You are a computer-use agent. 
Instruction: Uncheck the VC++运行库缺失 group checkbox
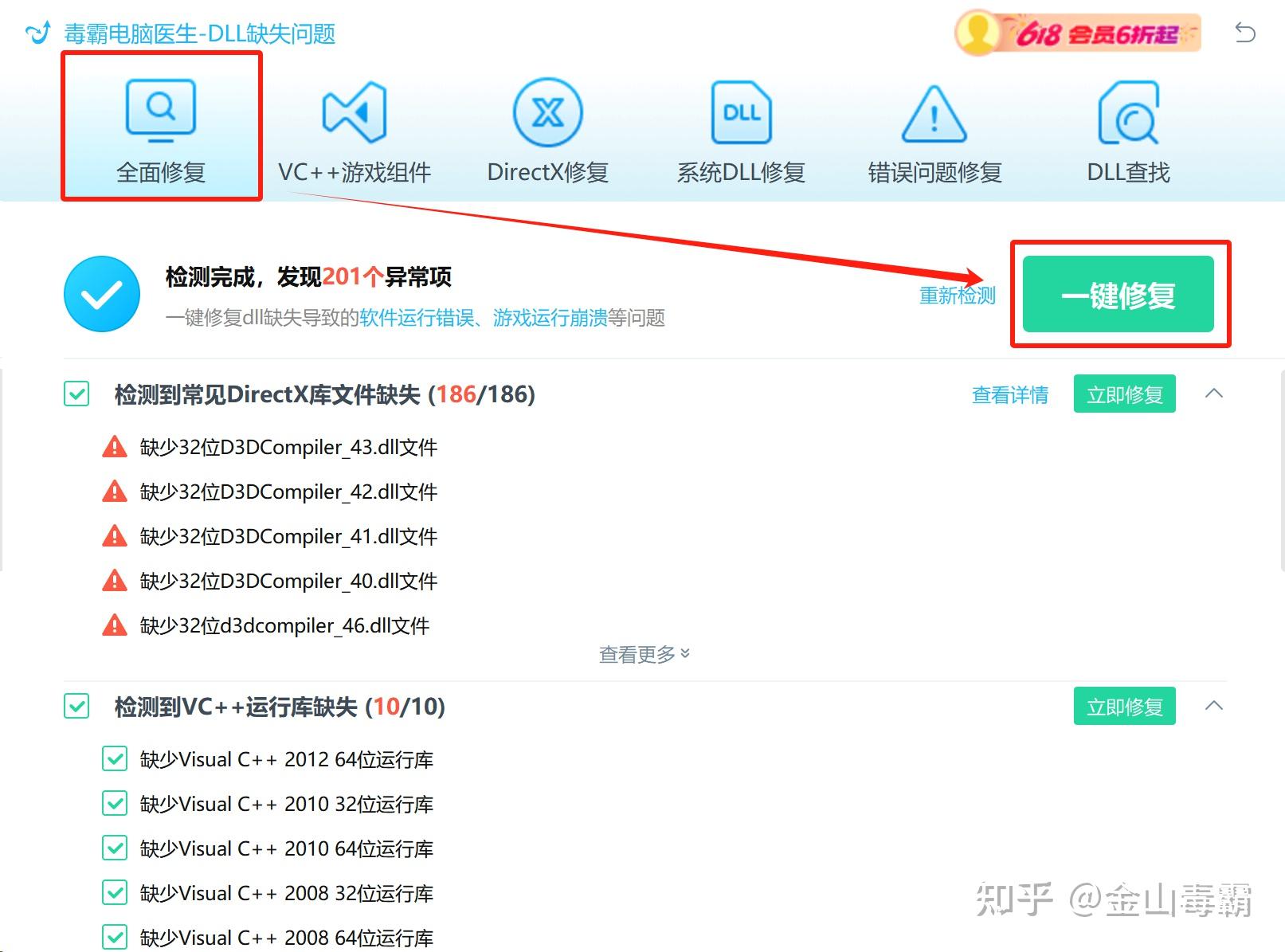click(76, 707)
